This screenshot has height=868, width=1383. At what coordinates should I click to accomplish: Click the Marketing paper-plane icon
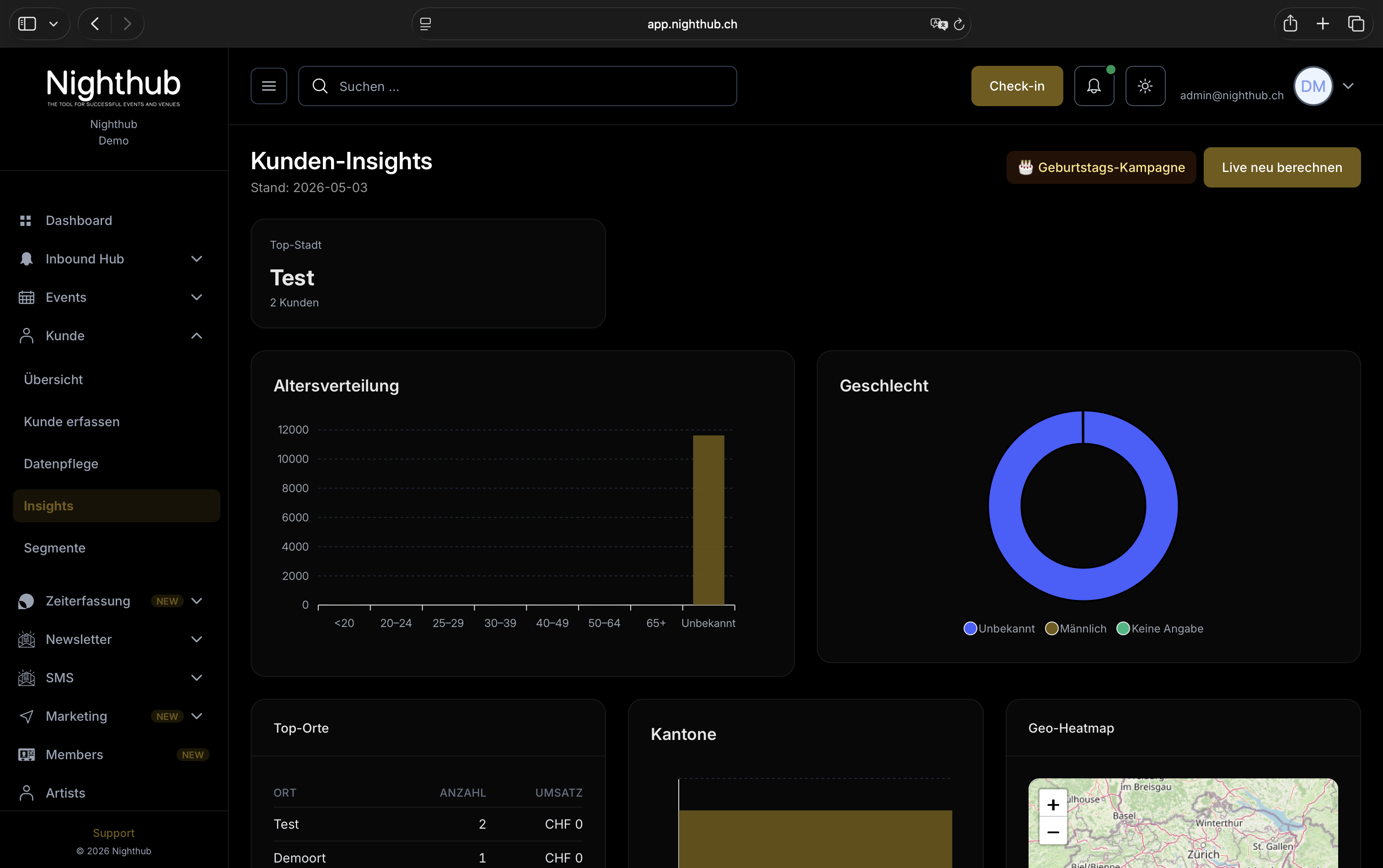pos(27,717)
